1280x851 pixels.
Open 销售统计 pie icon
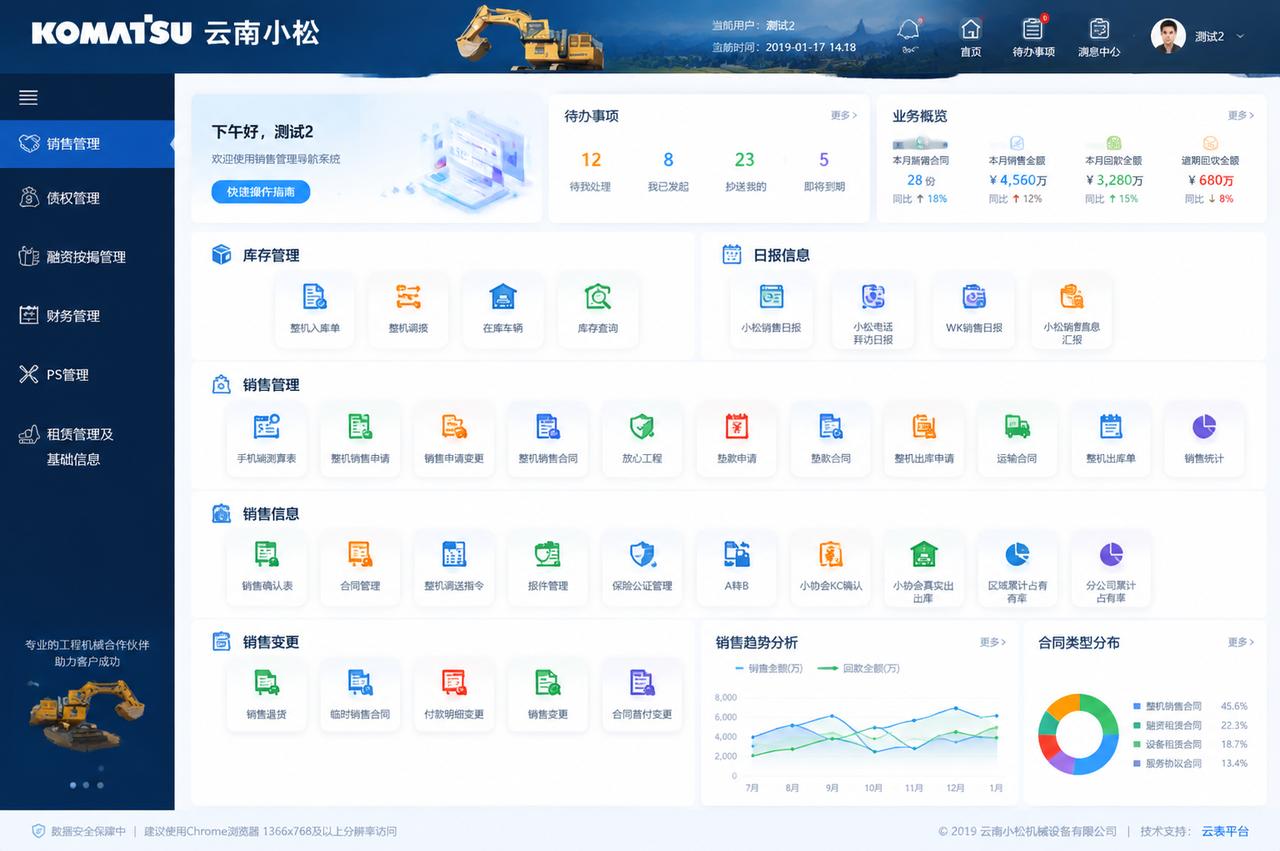1204,427
